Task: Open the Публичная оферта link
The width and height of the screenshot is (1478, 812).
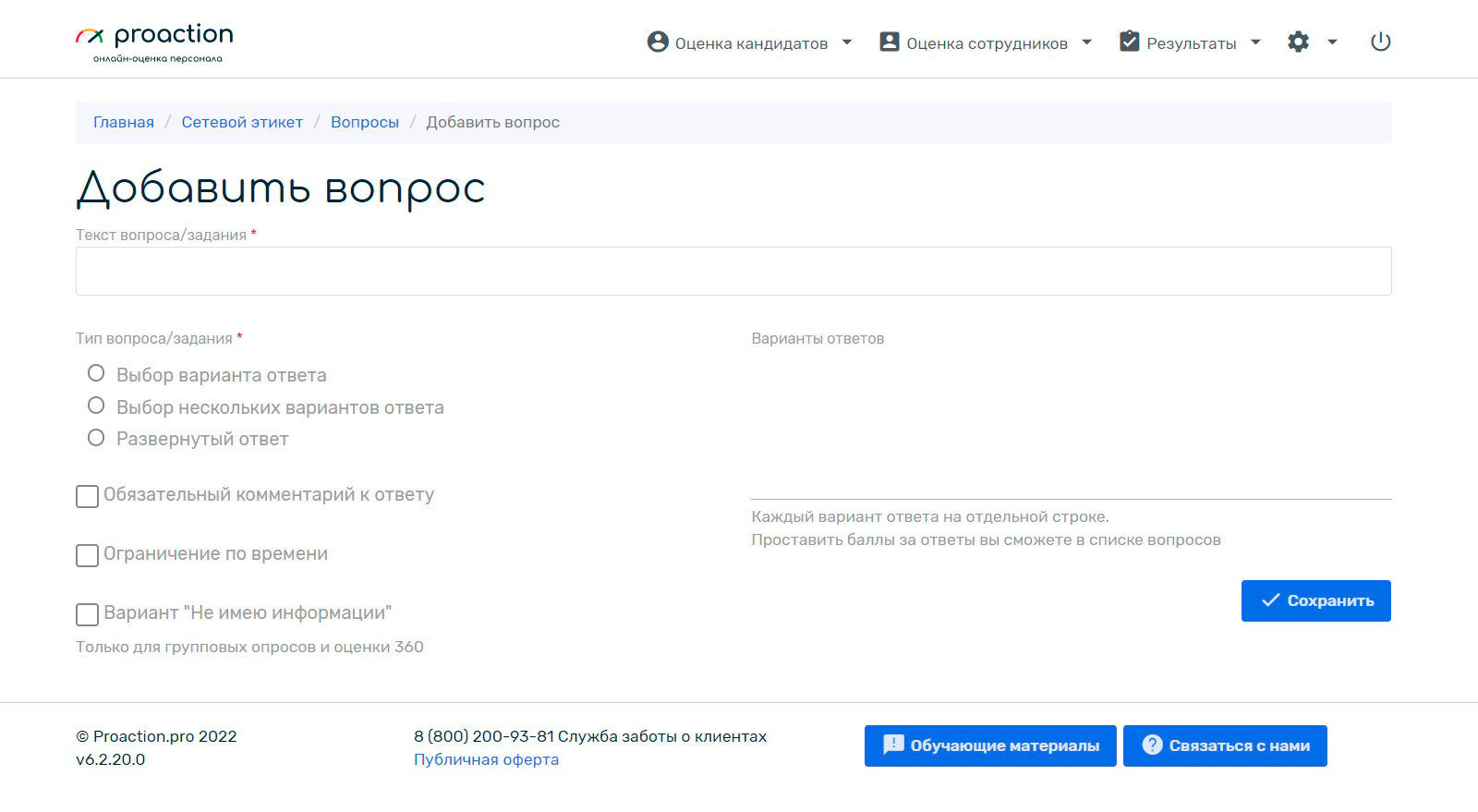Action: (486, 759)
